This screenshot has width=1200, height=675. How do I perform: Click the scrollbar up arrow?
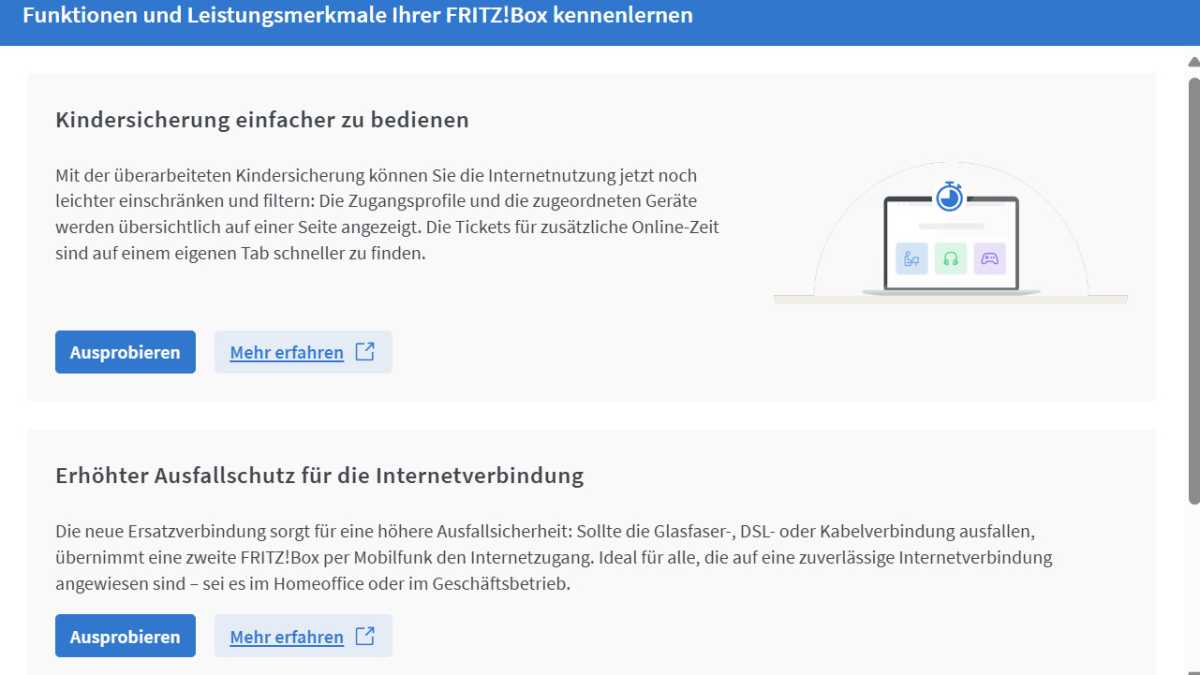click(1193, 62)
